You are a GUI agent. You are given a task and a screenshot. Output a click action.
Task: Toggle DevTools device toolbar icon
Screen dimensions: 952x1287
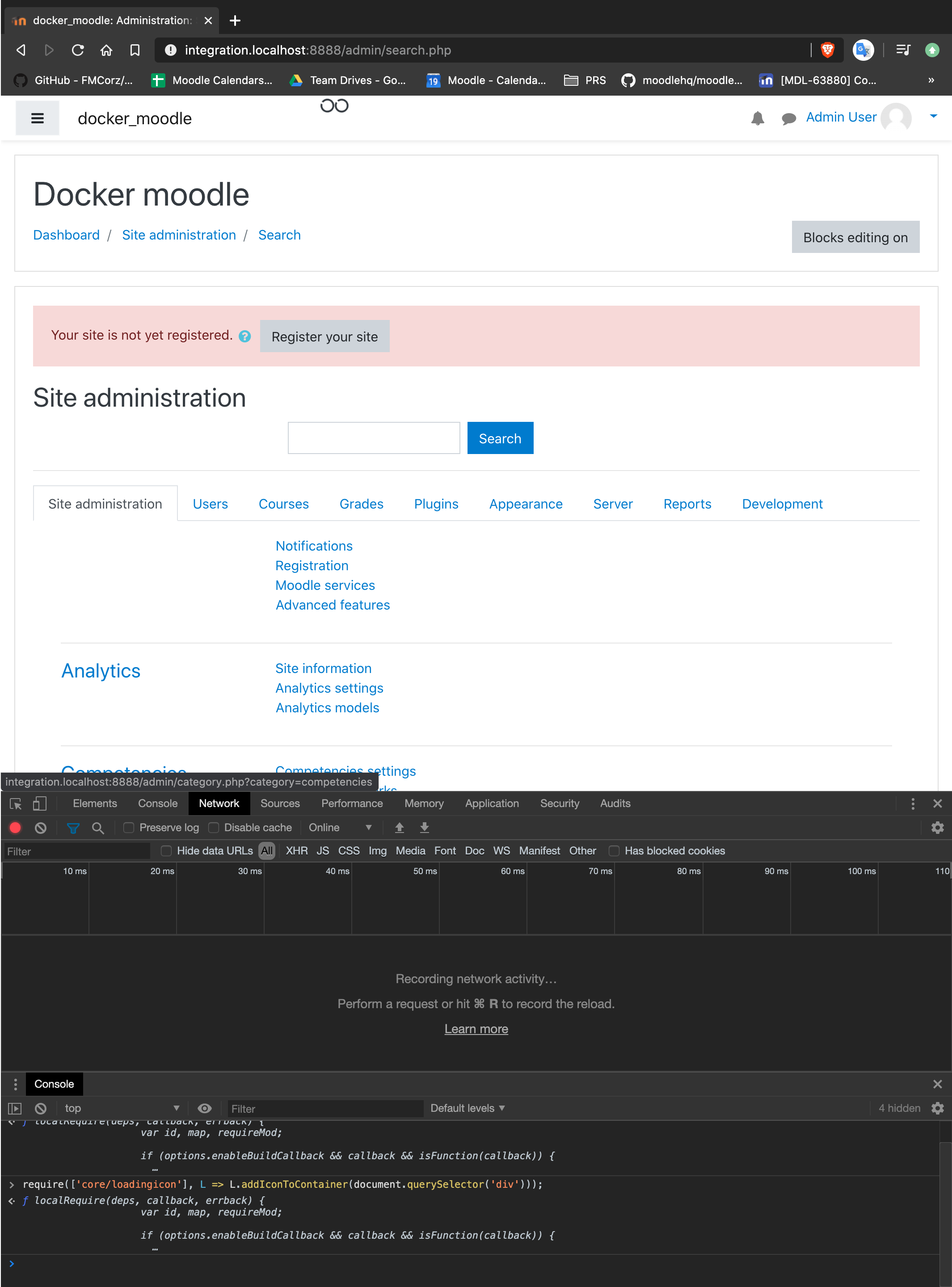[39, 803]
